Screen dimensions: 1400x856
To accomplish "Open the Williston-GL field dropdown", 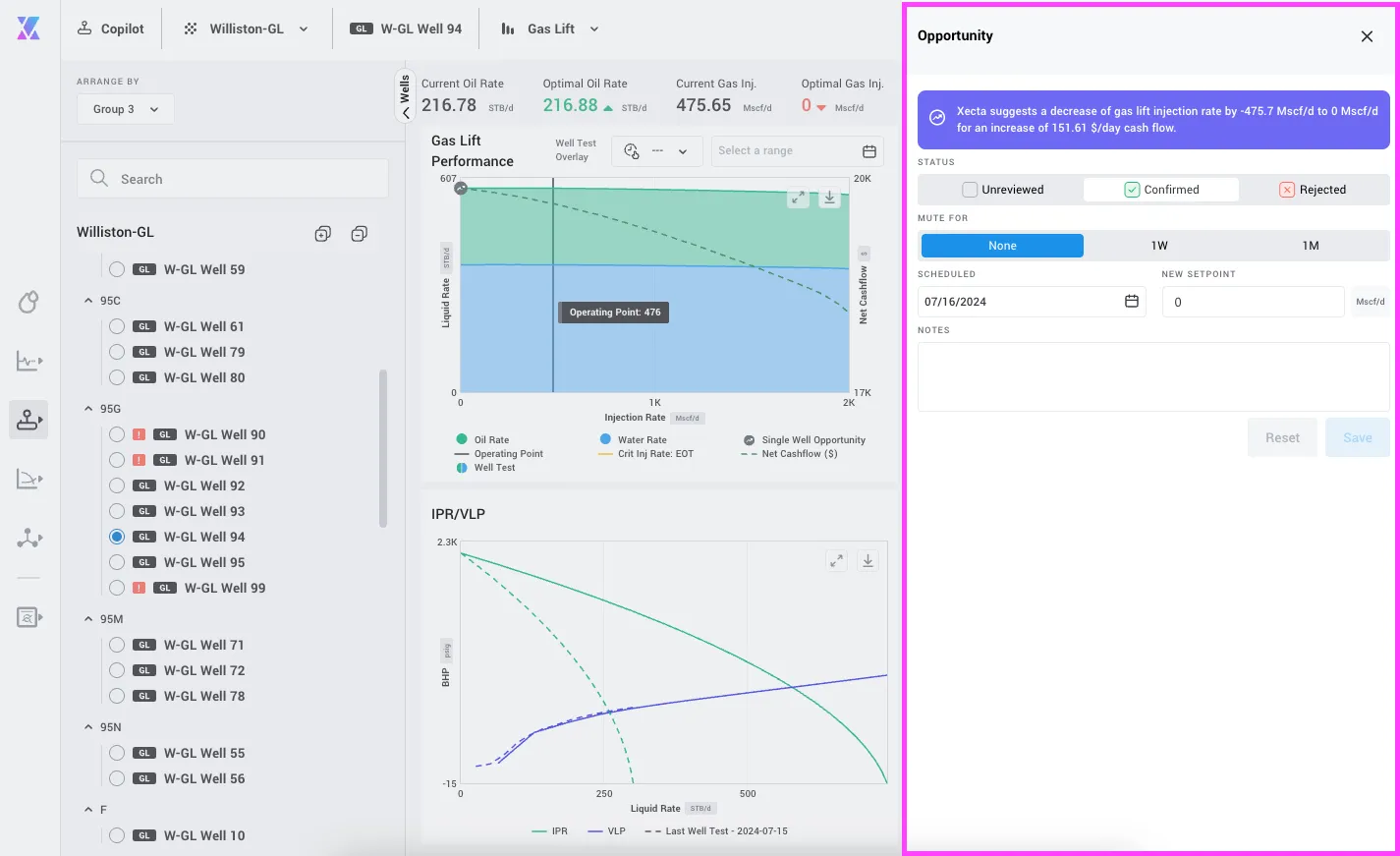I will pos(246,29).
